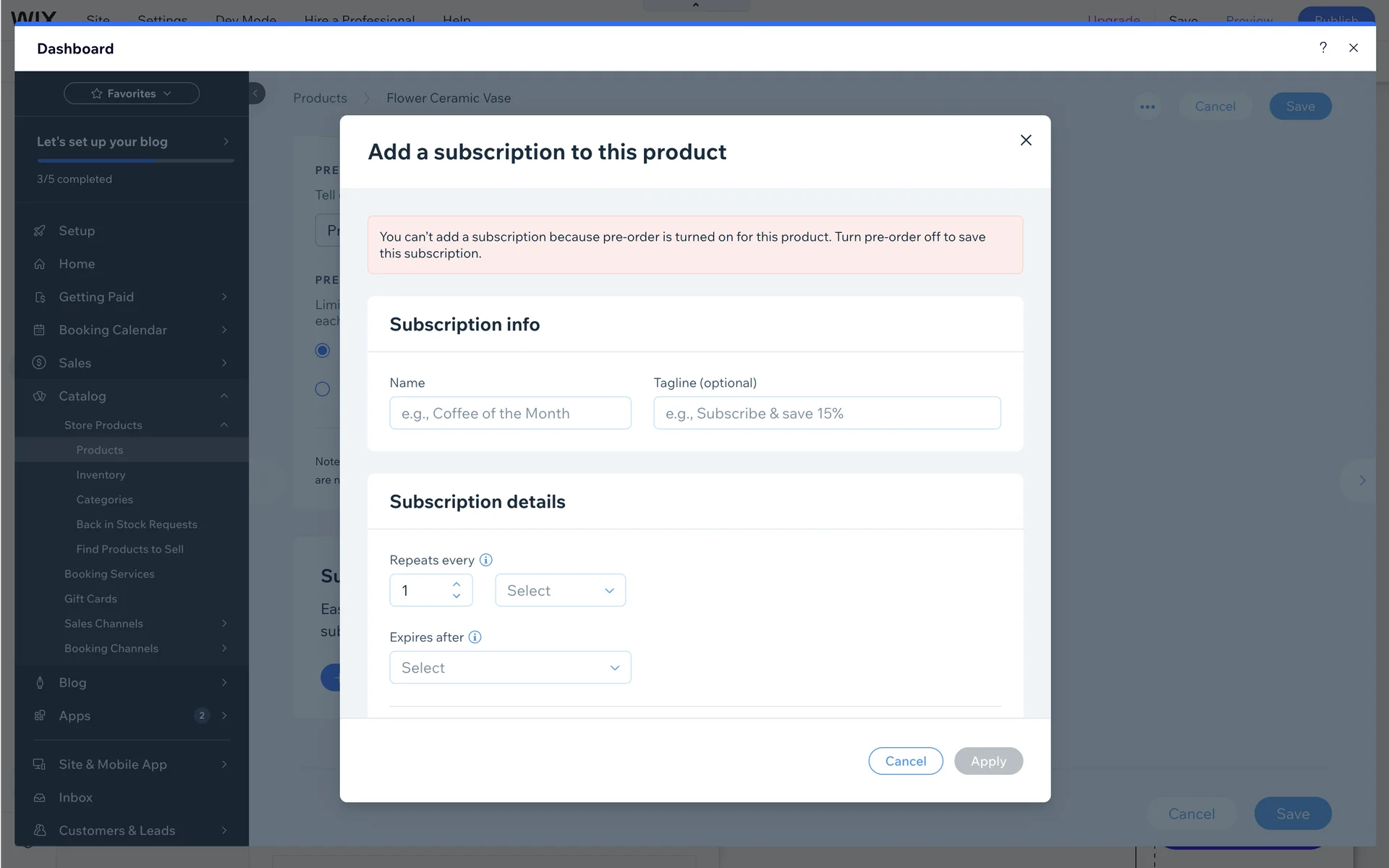
Task: Increase the Repeats every number value
Action: tap(456, 584)
